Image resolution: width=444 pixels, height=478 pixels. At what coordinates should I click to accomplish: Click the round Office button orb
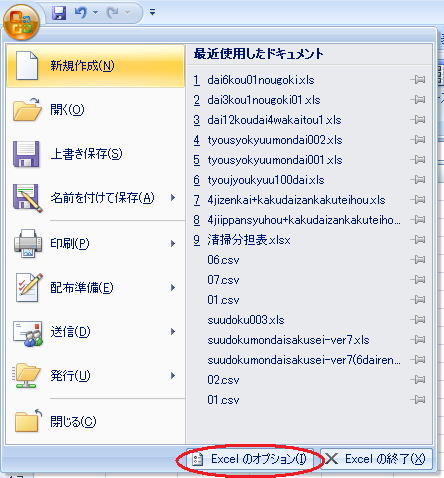pos(21,22)
